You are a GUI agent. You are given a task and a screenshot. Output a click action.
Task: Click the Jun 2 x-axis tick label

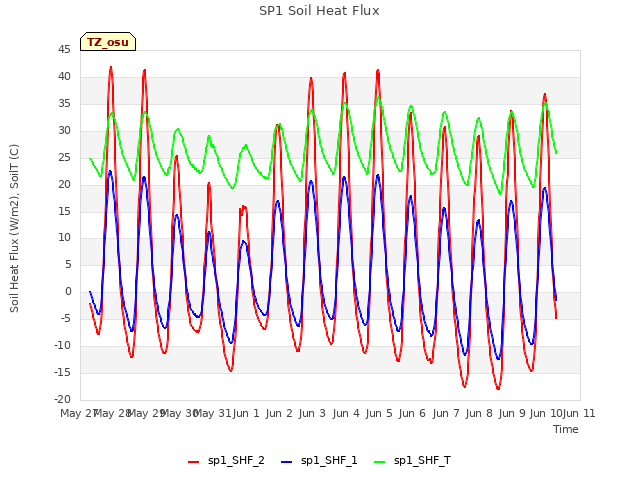279,413
